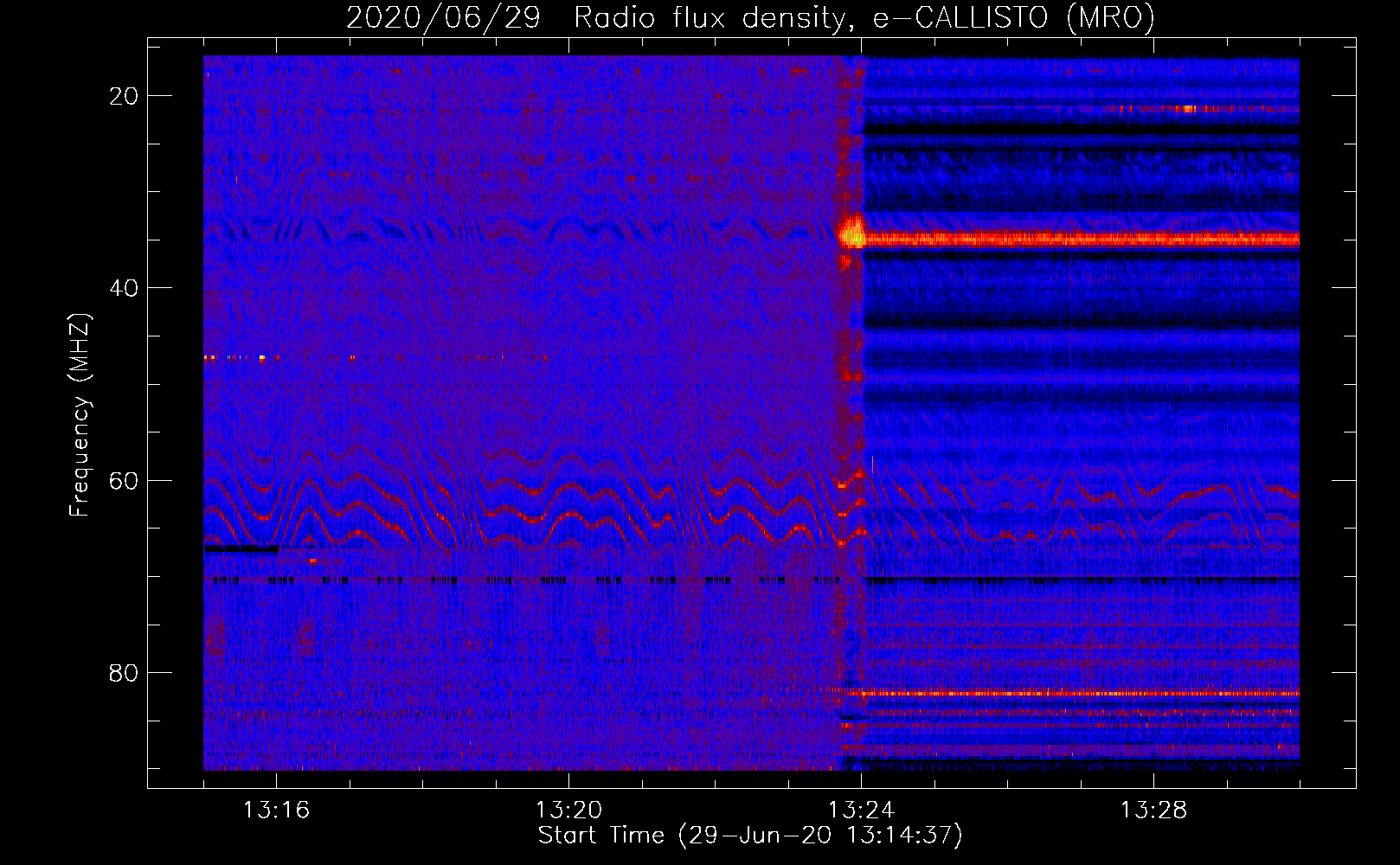
Task: Click the orange horizontal line near 82 MHz
Action: pos(1073,693)
